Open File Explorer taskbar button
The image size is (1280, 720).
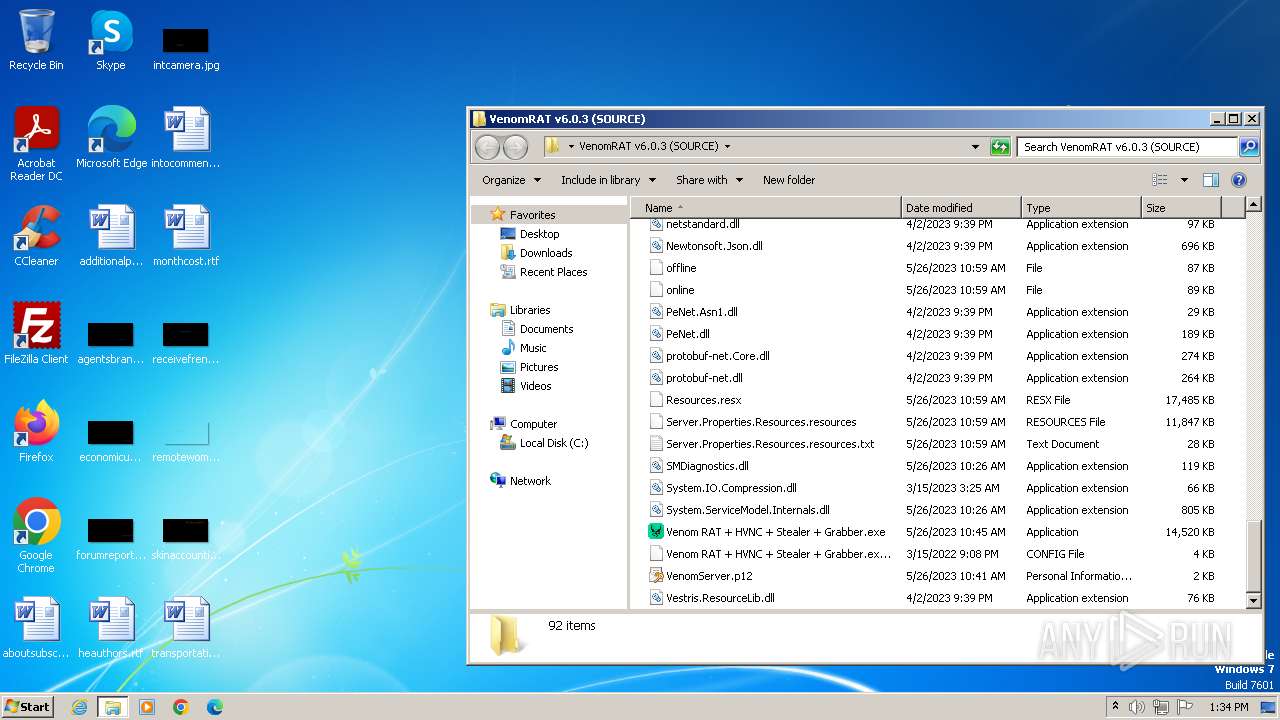tap(112, 707)
